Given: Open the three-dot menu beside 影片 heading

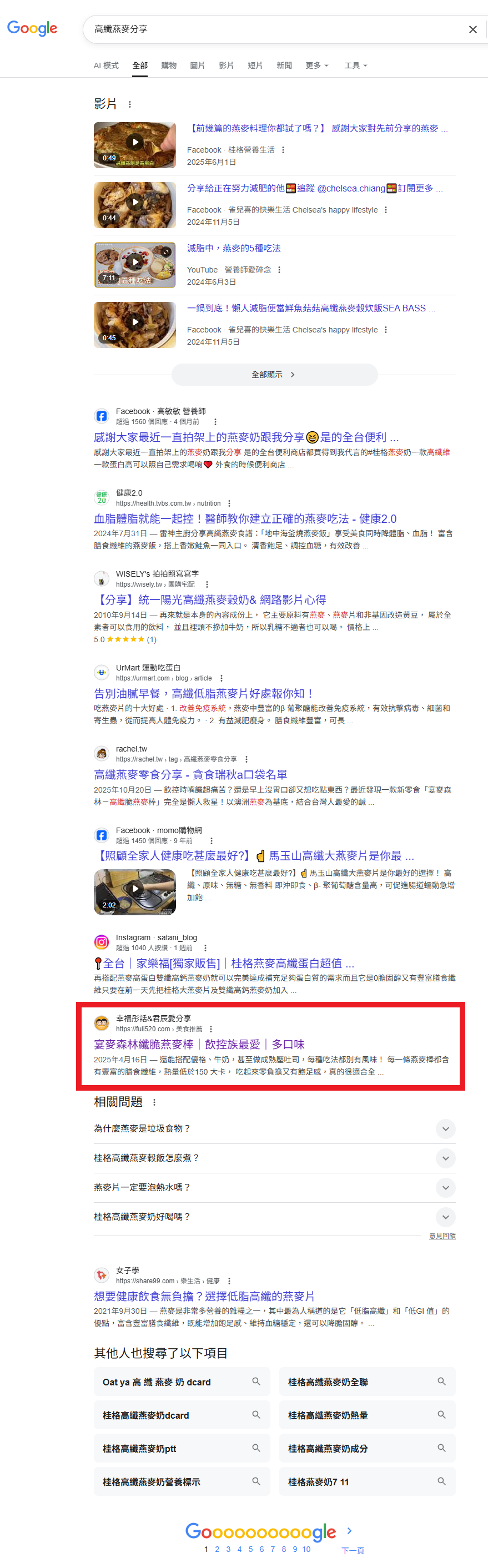Looking at the screenshot, I should 129,105.
